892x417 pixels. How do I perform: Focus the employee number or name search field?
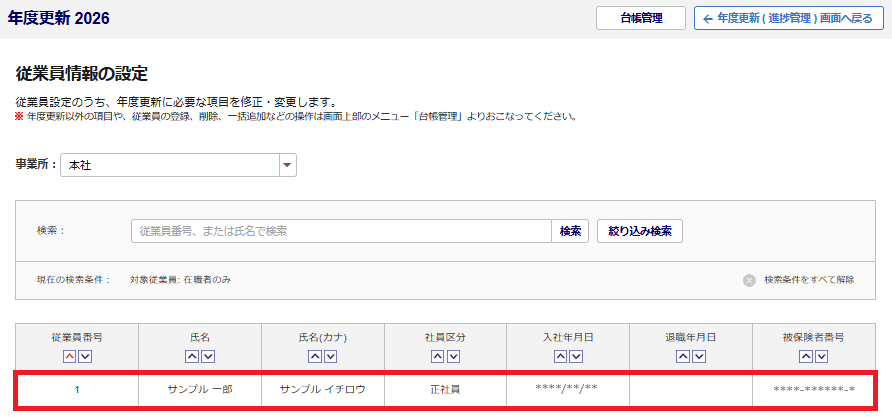click(x=340, y=231)
